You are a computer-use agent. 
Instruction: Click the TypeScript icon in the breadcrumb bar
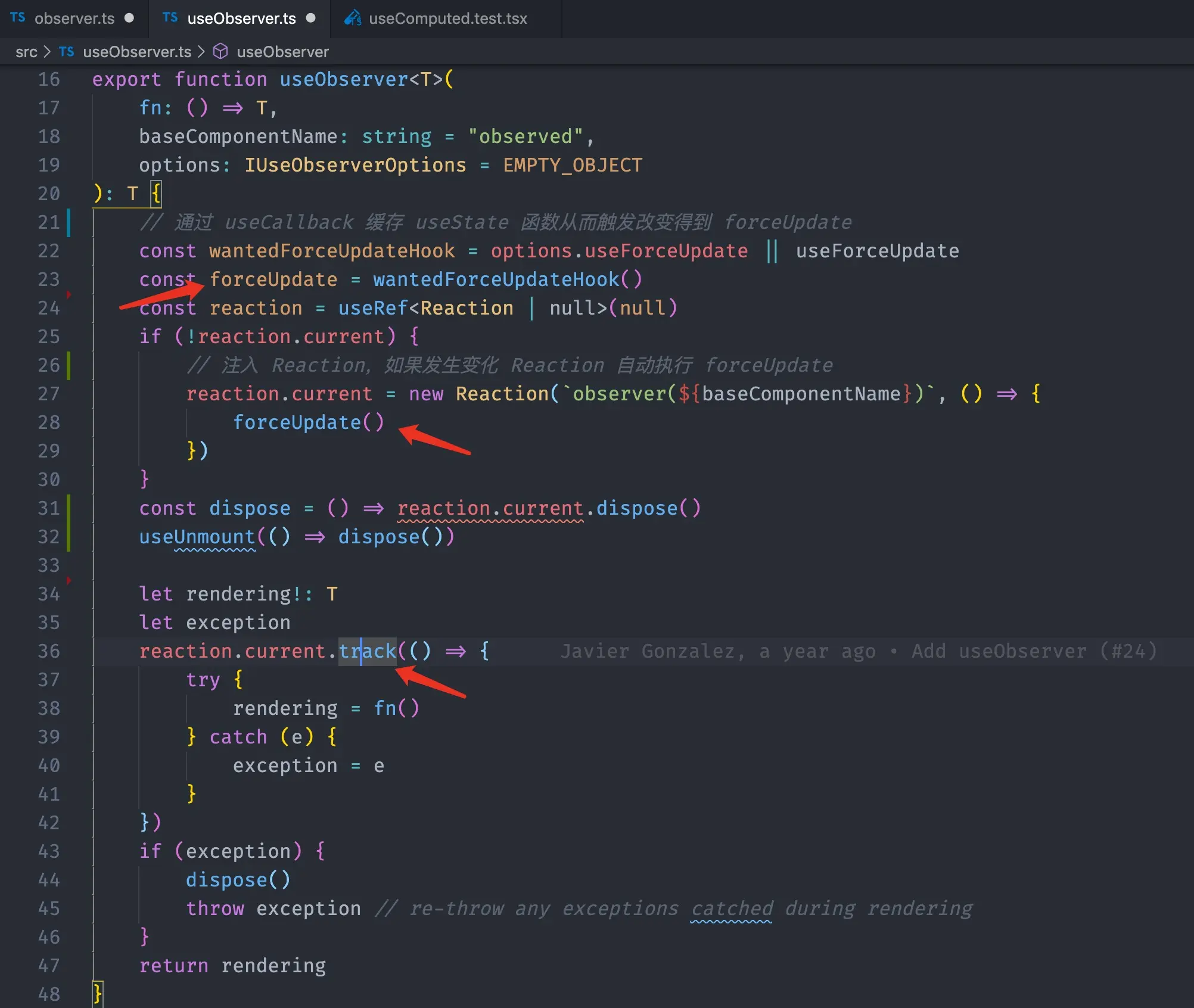(x=66, y=52)
